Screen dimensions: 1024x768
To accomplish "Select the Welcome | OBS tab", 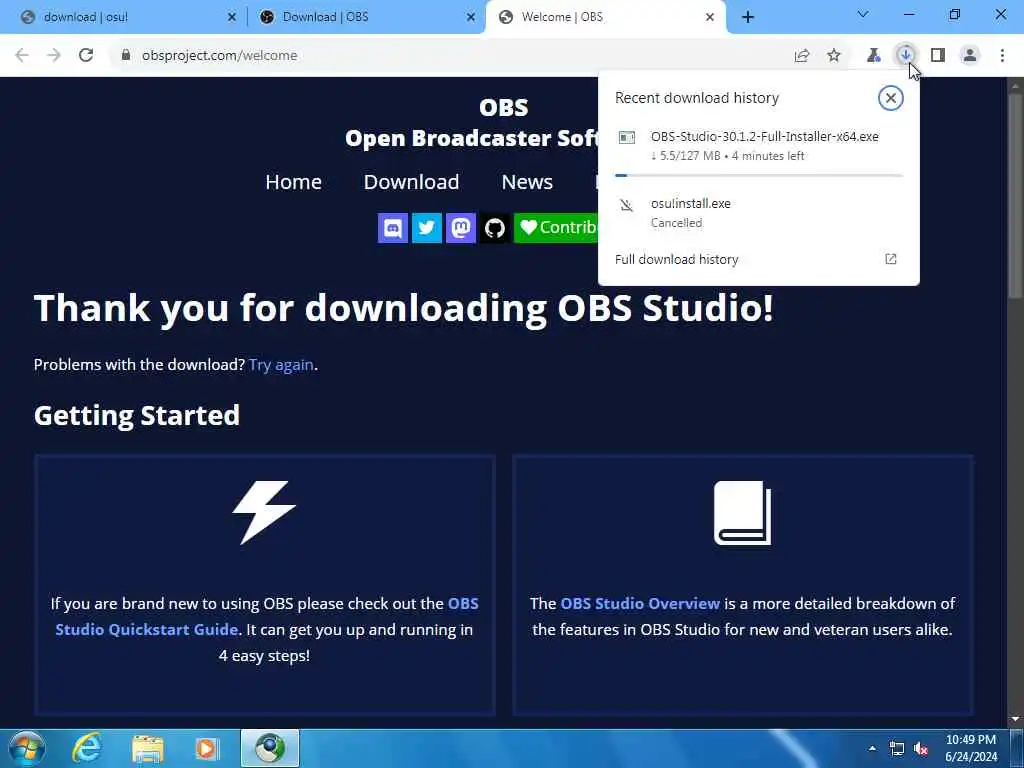I will pyautogui.click(x=606, y=17).
